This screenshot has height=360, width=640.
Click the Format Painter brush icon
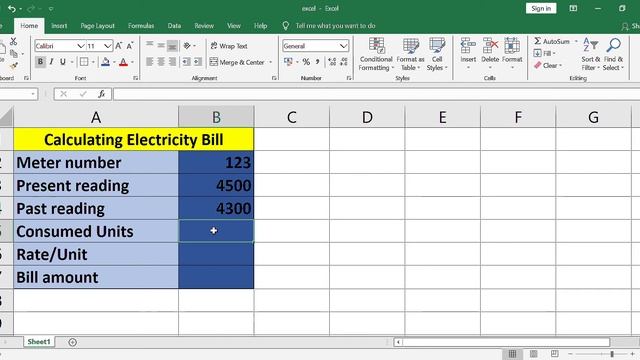click(x=14, y=66)
